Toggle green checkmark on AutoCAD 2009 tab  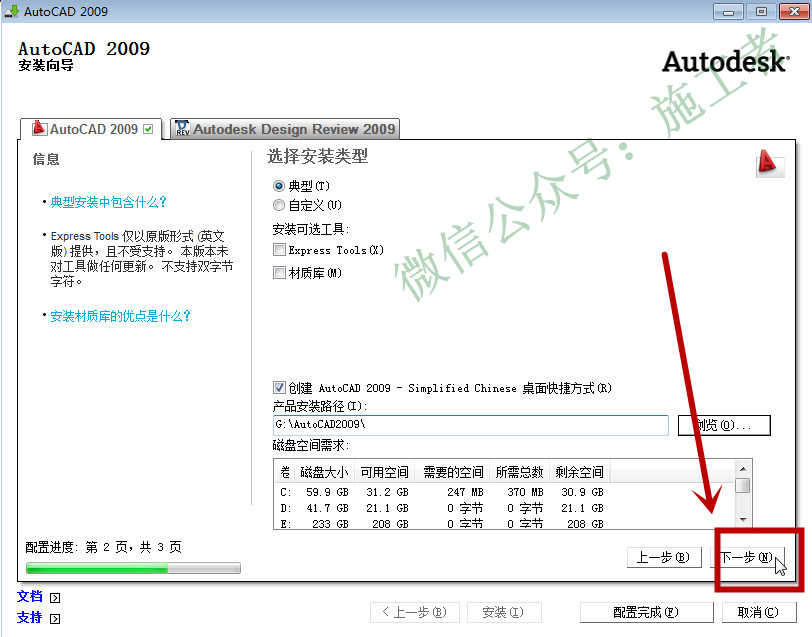point(148,129)
